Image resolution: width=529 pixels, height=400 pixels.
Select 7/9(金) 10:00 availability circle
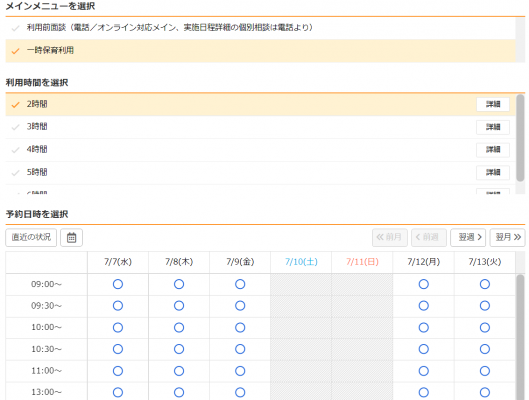(240, 327)
